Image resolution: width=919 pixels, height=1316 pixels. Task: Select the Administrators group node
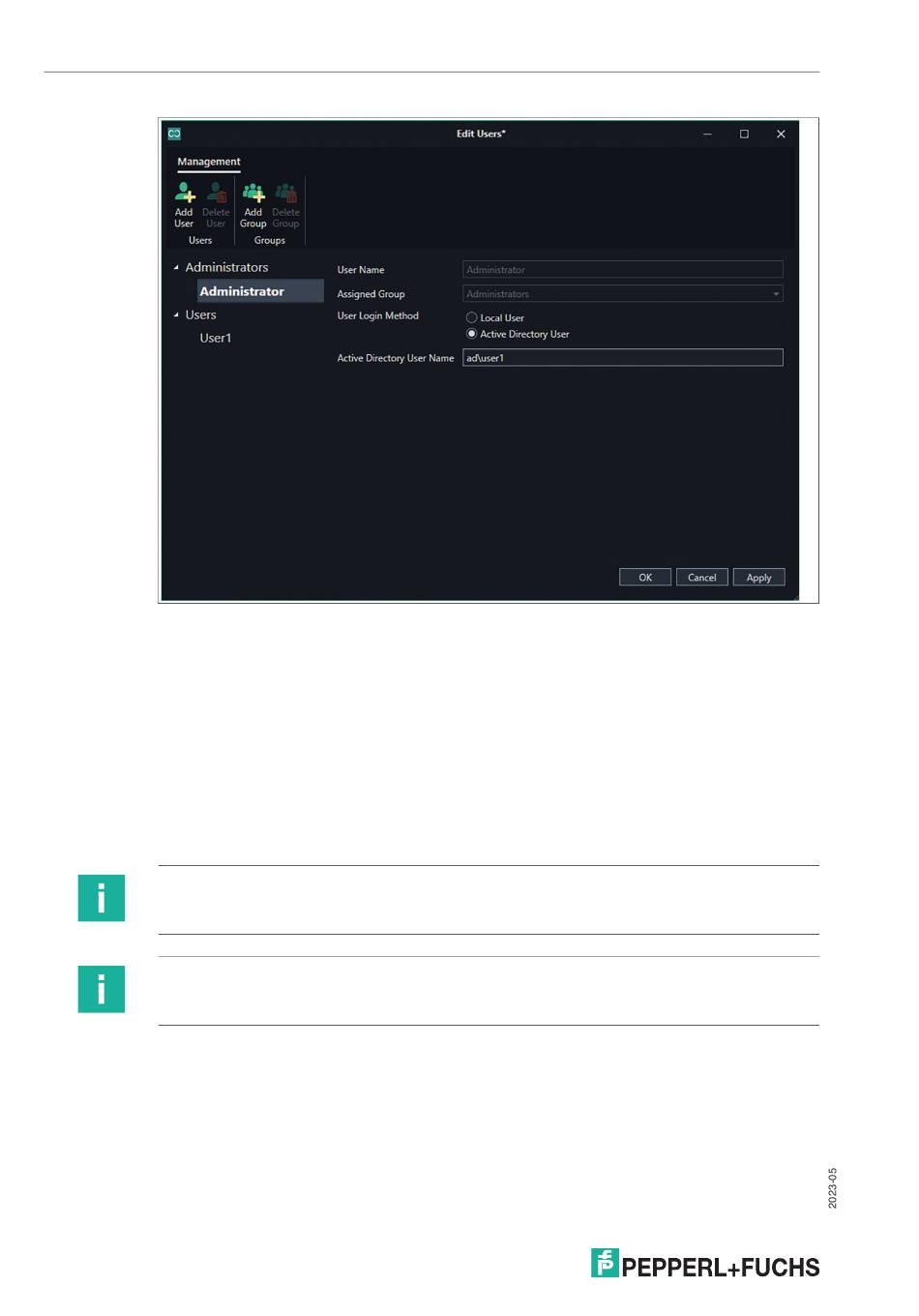click(x=227, y=267)
